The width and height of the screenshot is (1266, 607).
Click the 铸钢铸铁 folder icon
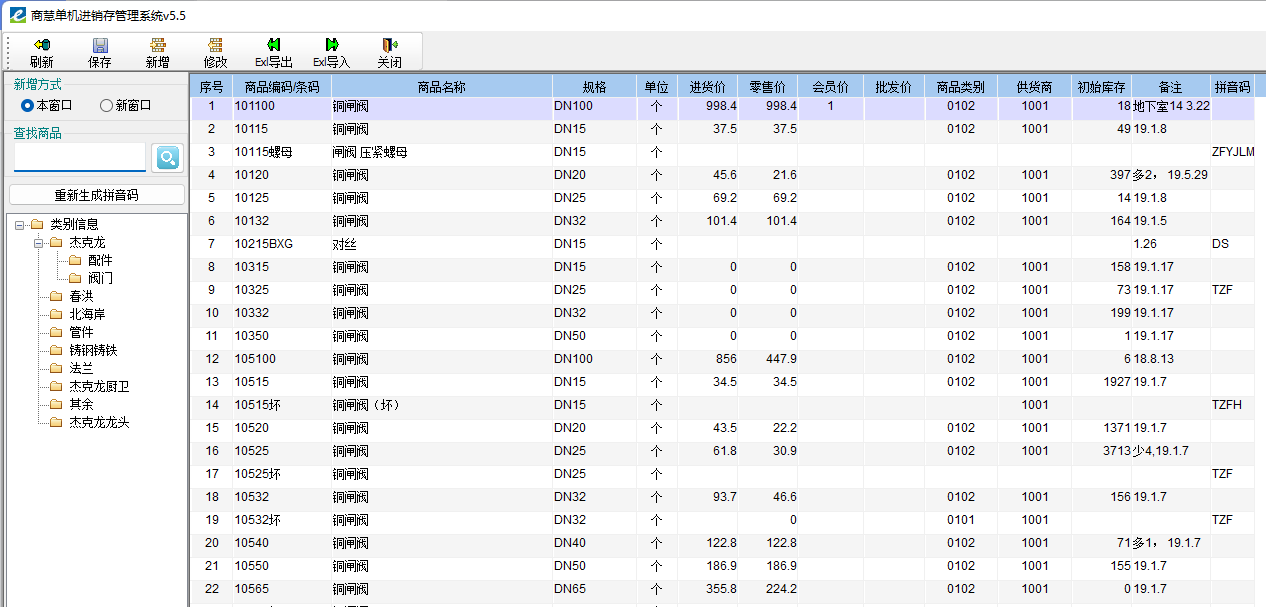[x=56, y=350]
